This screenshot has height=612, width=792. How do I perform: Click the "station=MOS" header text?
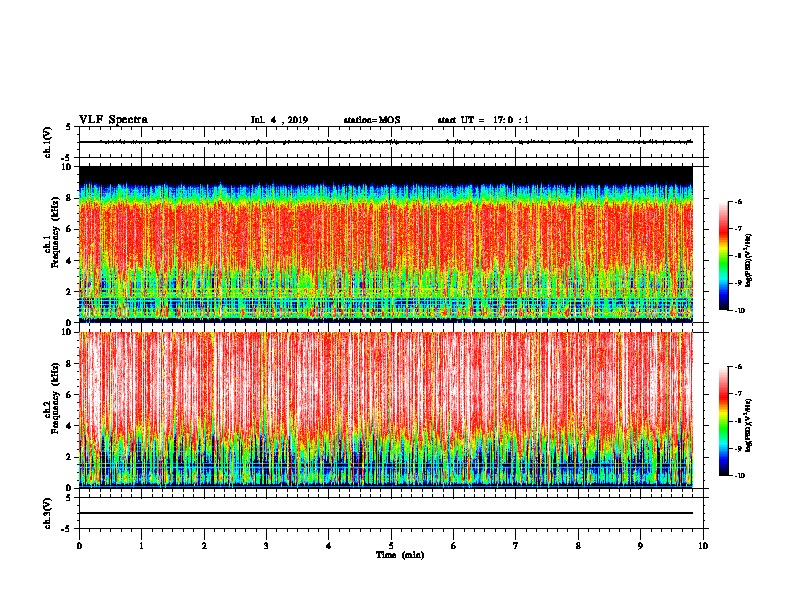point(372,120)
